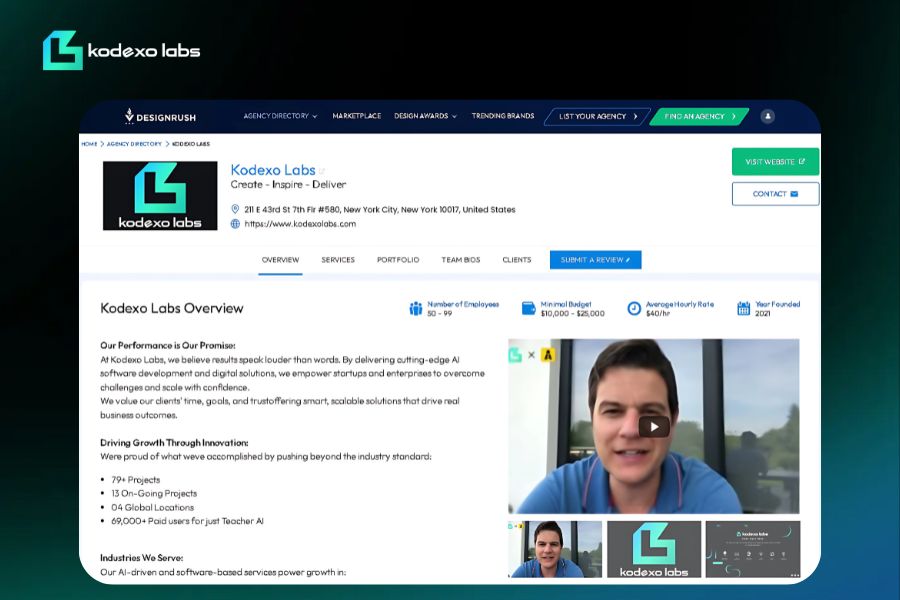
Task: Click the Visit Website button
Action: (775, 162)
